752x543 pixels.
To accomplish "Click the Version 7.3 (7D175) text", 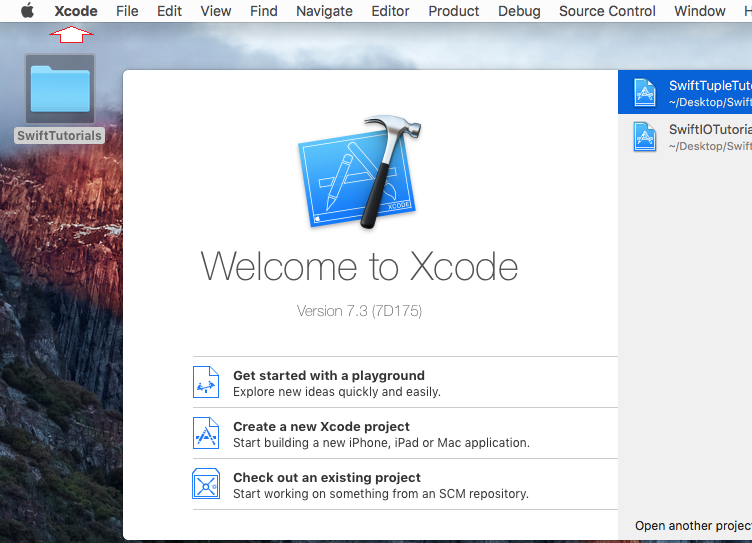I will [x=359, y=311].
